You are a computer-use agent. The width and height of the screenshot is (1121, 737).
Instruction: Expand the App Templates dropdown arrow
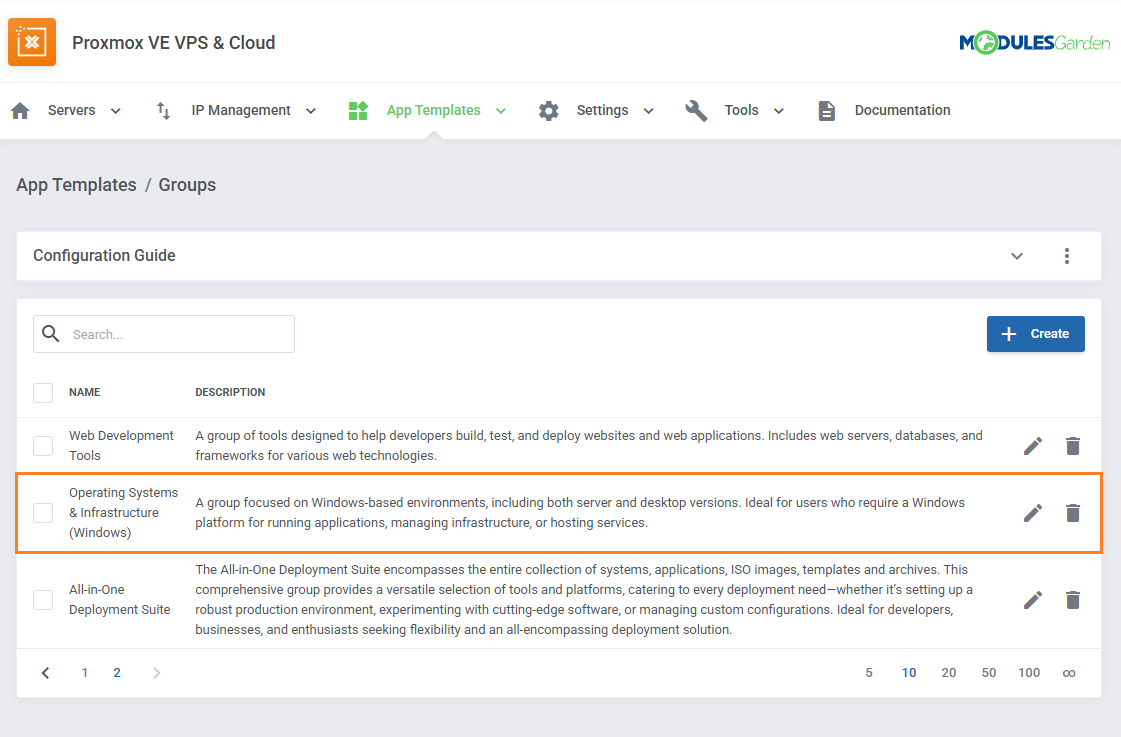pos(500,111)
